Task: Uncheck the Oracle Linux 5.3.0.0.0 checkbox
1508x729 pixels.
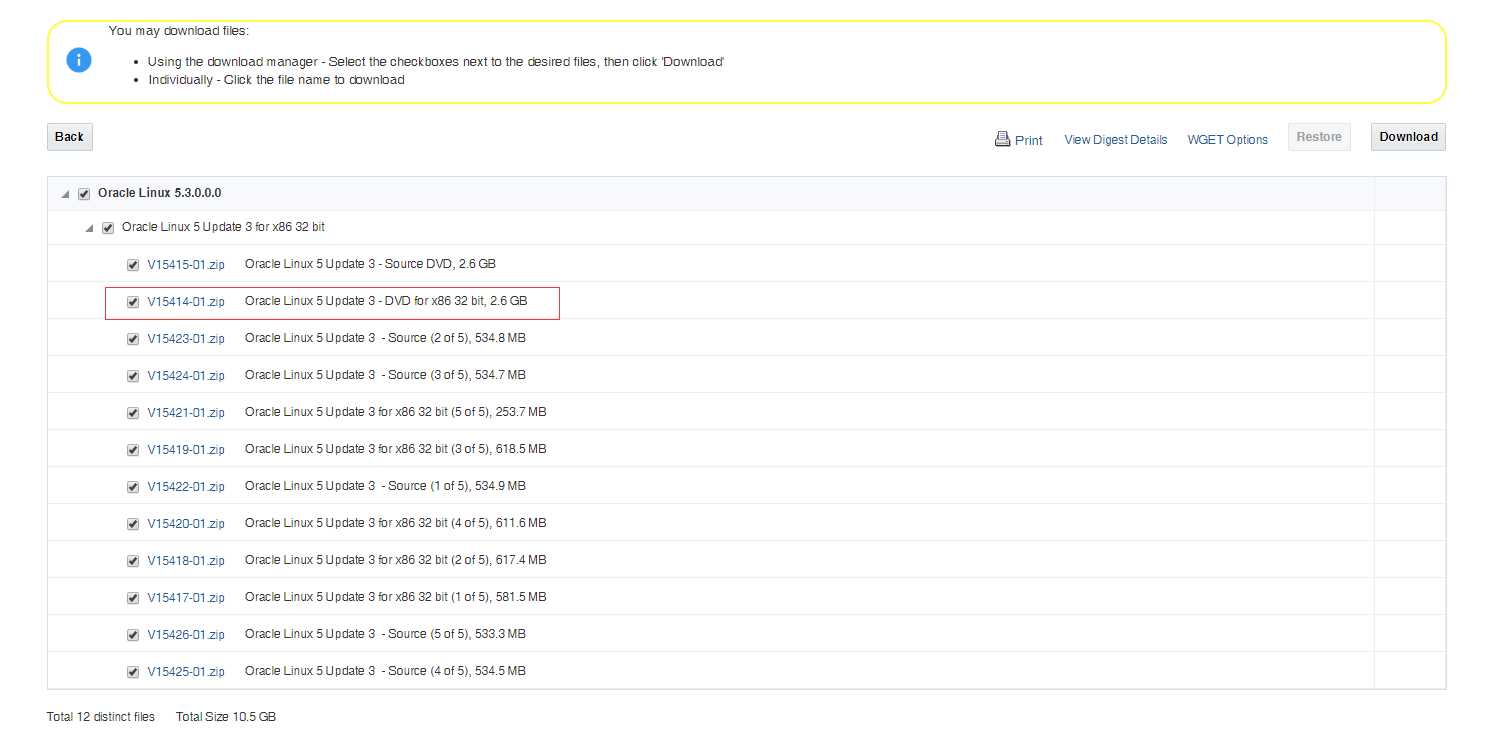Action: click(84, 194)
